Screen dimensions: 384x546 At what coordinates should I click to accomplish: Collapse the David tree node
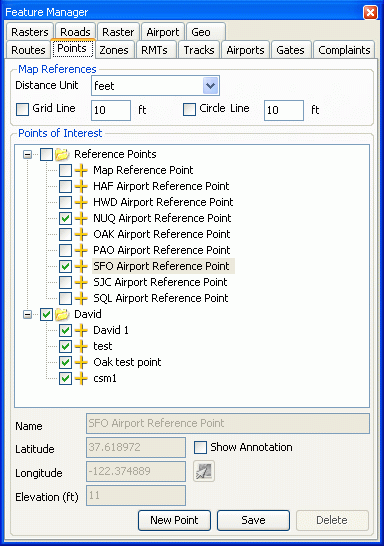pyautogui.click(x=27, y=314)
